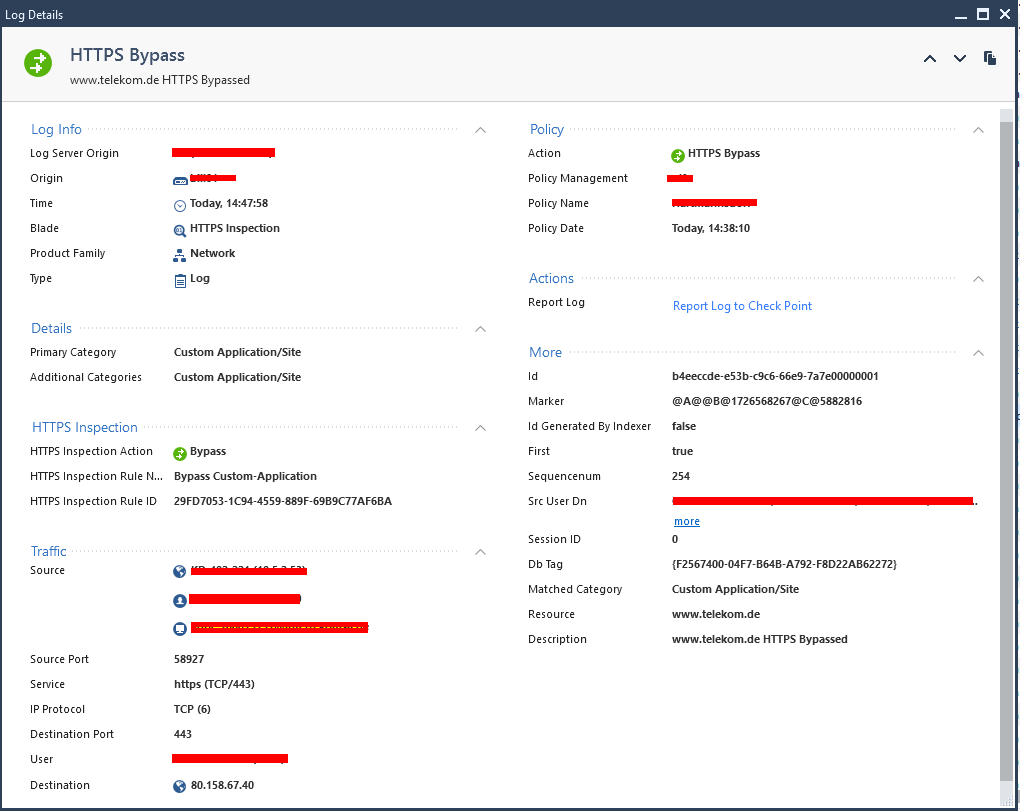Click the user icon in the Traffic Source list
The image size is (1020, 812).
[x=178, y=599]
